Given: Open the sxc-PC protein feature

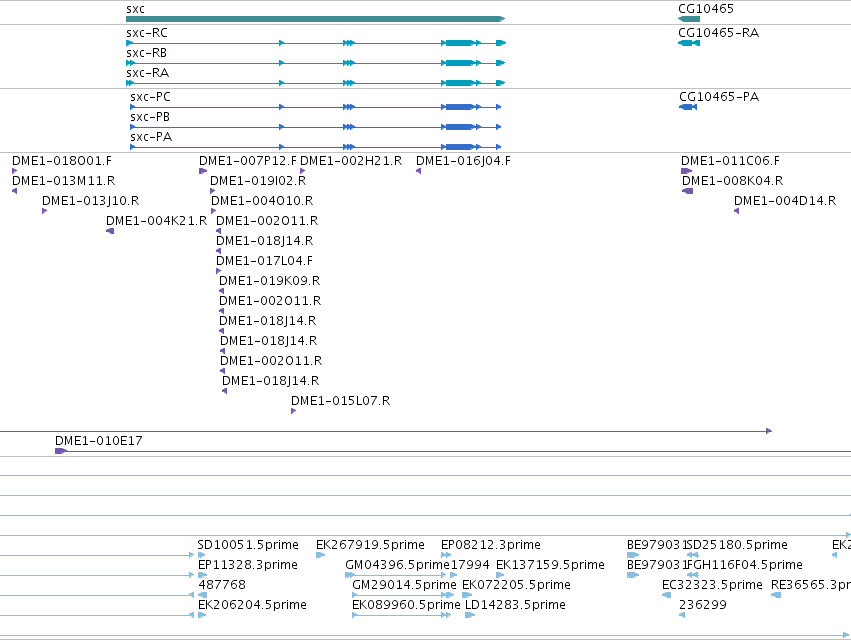Looking at the screenshot, I should pyautogui.click(x=316, y=107).
